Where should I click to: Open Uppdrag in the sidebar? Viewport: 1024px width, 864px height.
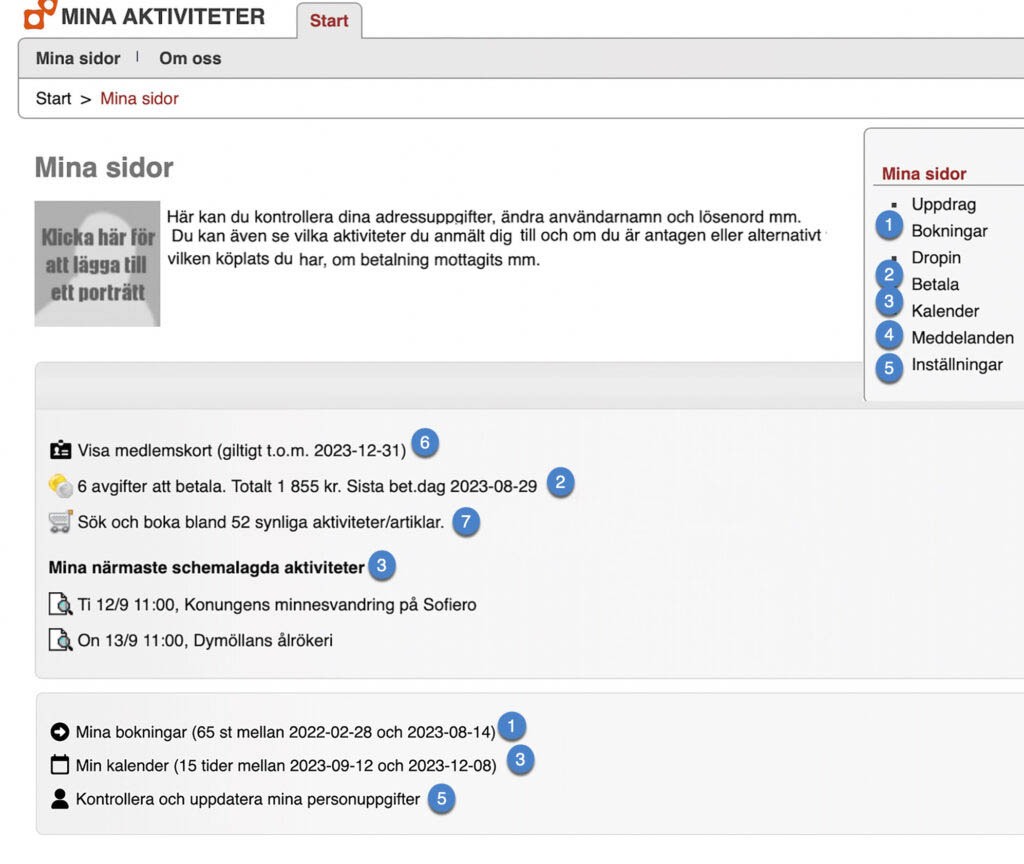tap(943, 204)
